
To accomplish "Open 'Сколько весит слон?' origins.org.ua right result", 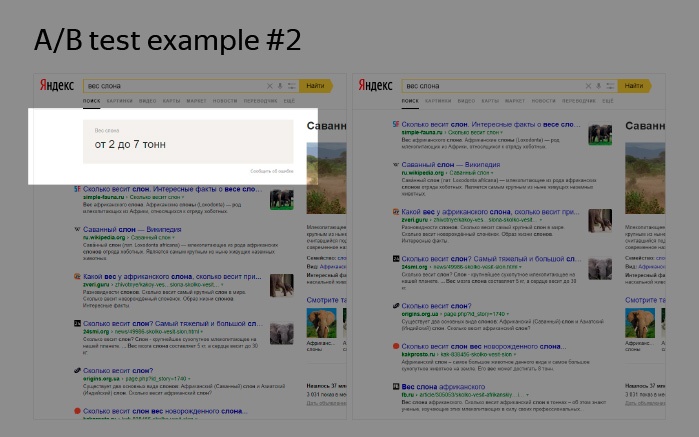I will pyautogui.click(x=437, y=306).
